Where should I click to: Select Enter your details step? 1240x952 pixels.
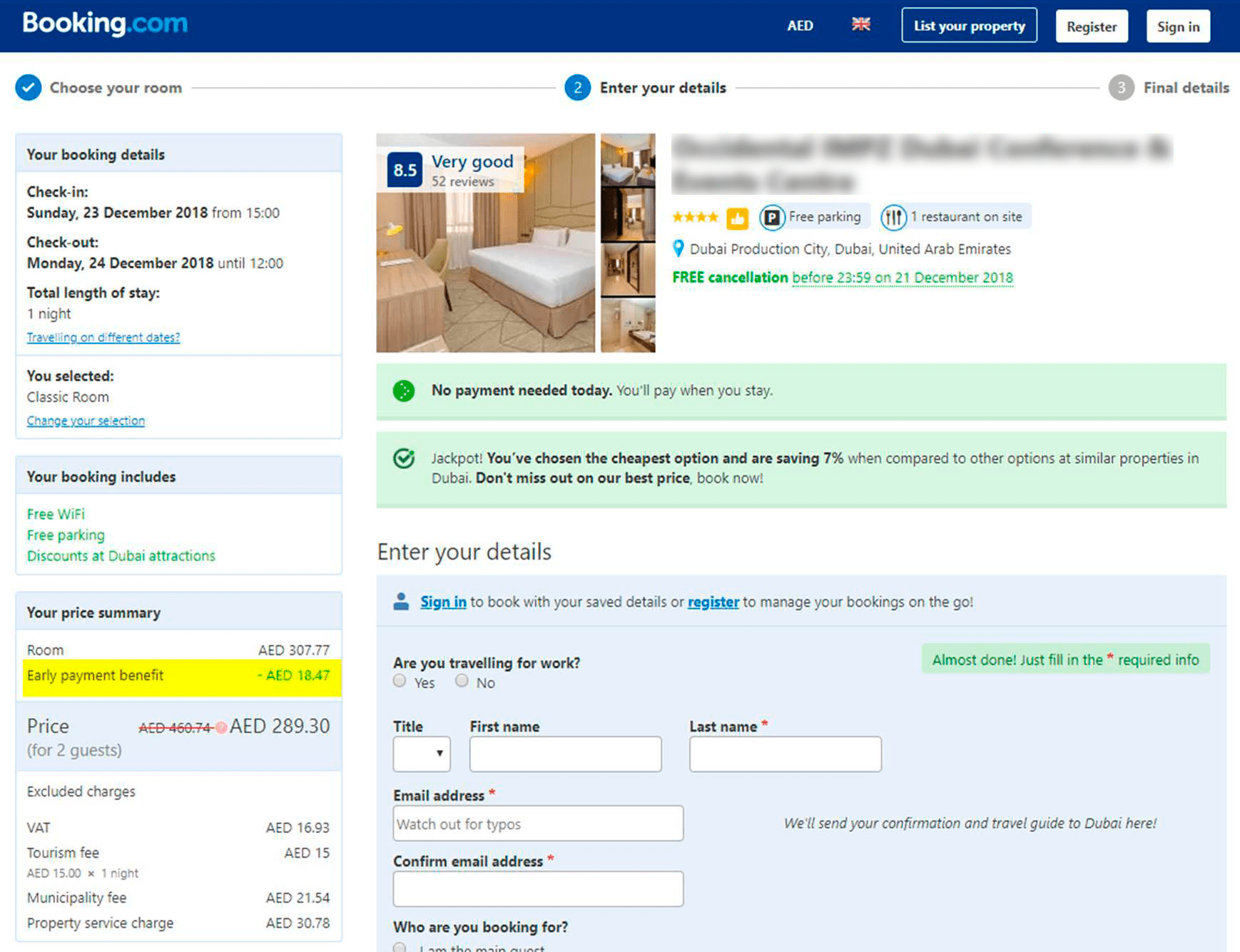pyautogui.click(x=663, y=88)
